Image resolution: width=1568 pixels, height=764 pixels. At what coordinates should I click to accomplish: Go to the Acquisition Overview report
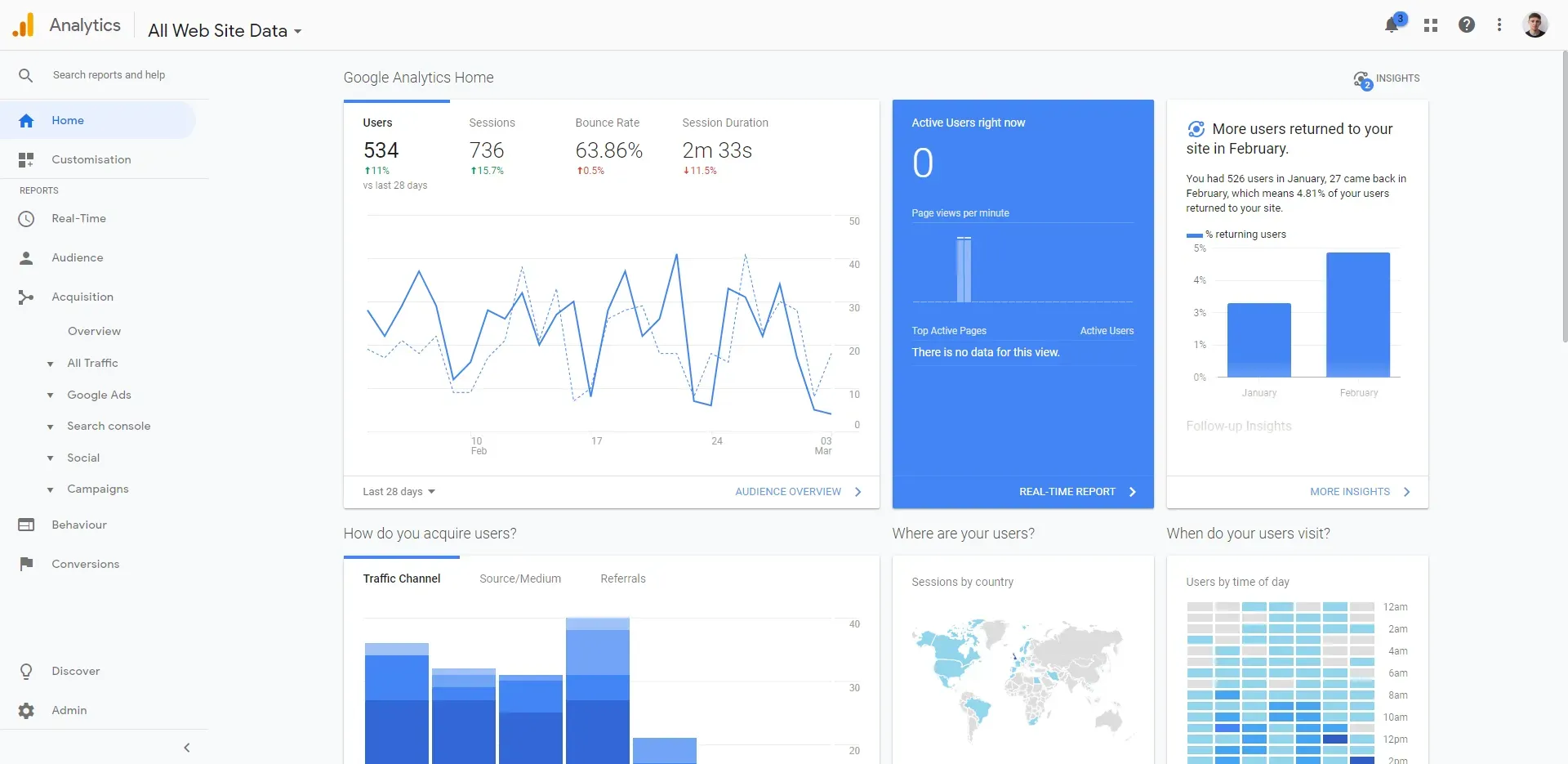point(95,331)
